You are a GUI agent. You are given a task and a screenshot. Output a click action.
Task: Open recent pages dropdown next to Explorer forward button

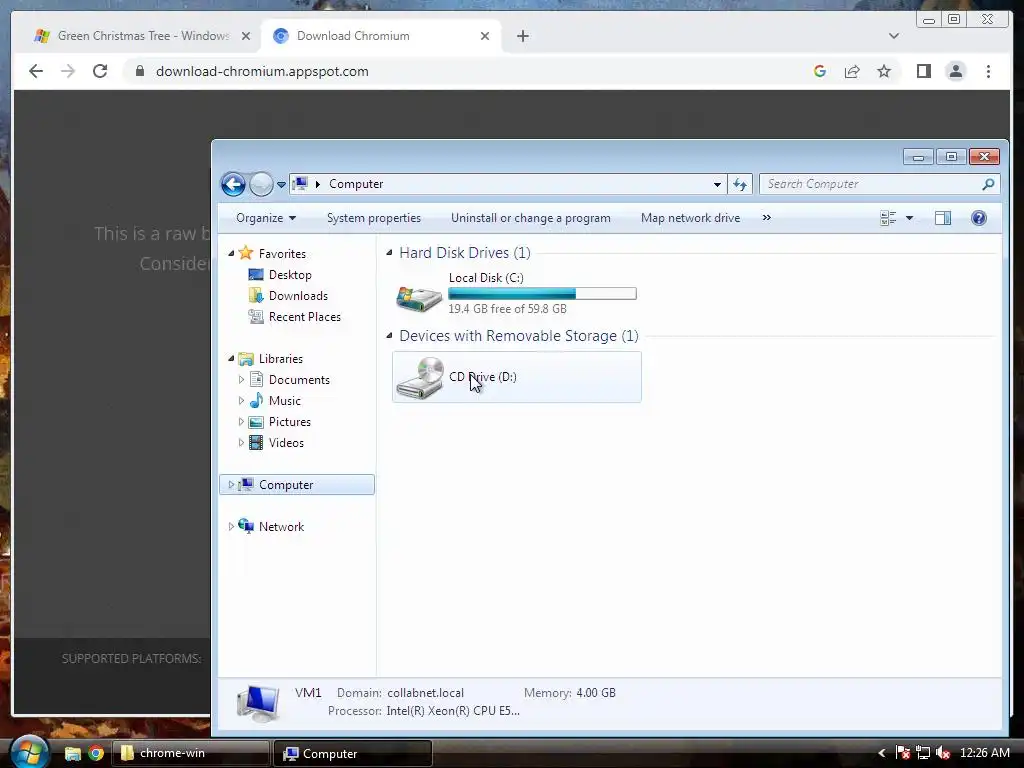click(281, 185)
